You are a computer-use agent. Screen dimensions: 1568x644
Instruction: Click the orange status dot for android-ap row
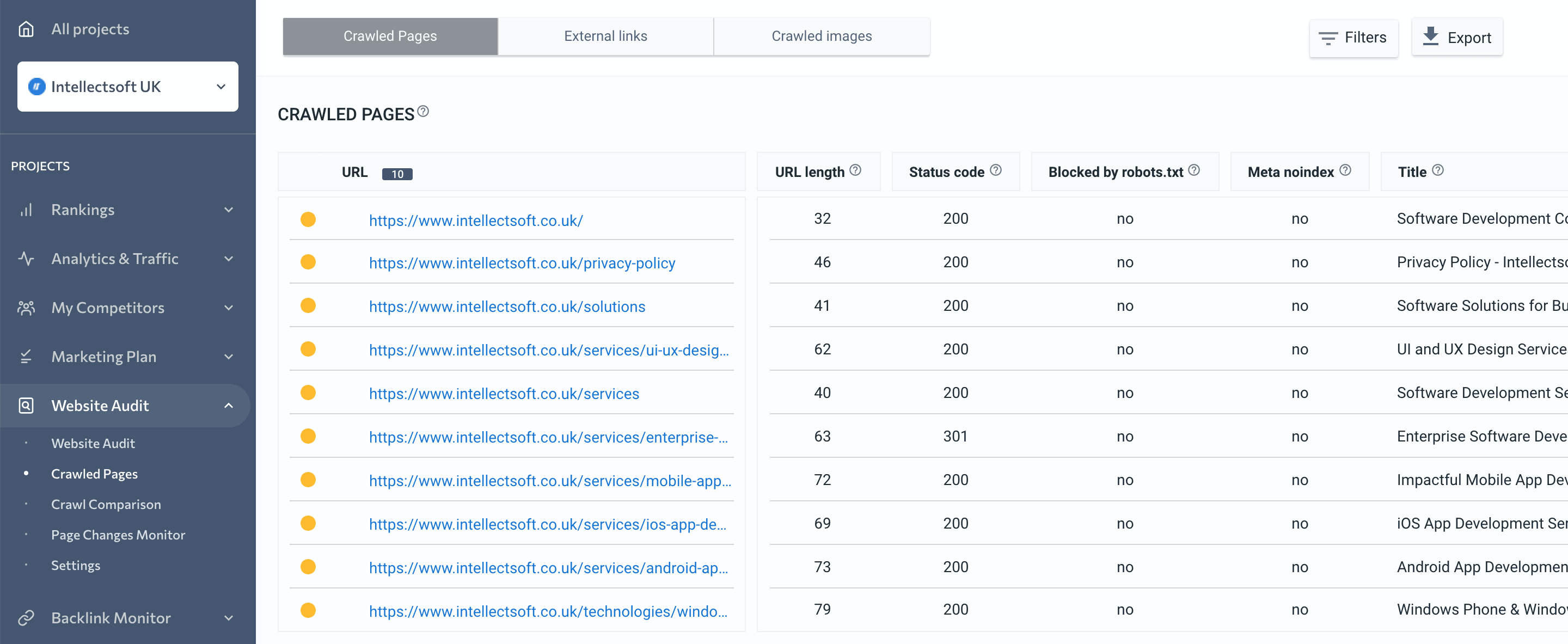tap(308, 567)
